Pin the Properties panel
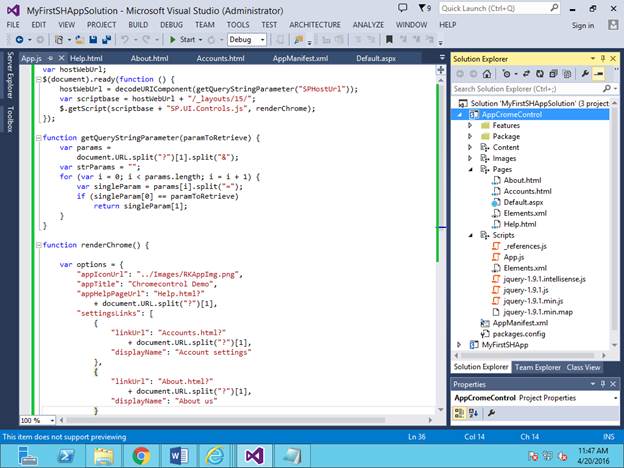Viewport: 624px width, 468px height. (x=603, y=384)
